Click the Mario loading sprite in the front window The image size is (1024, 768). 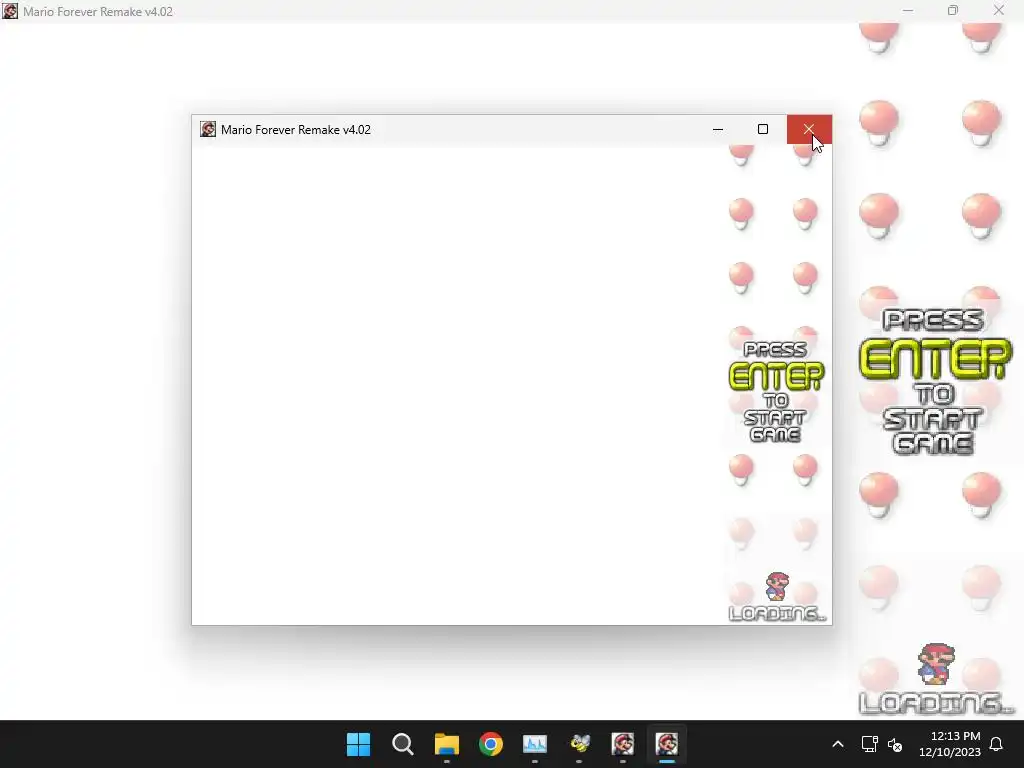point(777,586)
